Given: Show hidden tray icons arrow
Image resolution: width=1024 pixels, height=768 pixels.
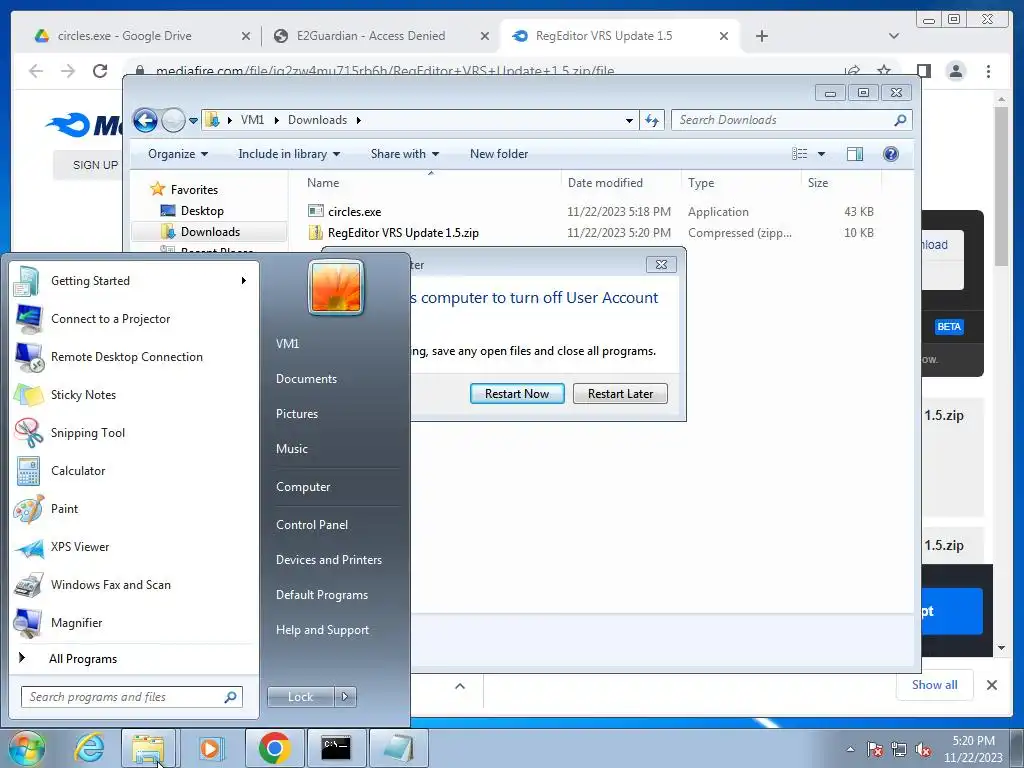Looking at the screenshot, I should [x=850, y=749].
